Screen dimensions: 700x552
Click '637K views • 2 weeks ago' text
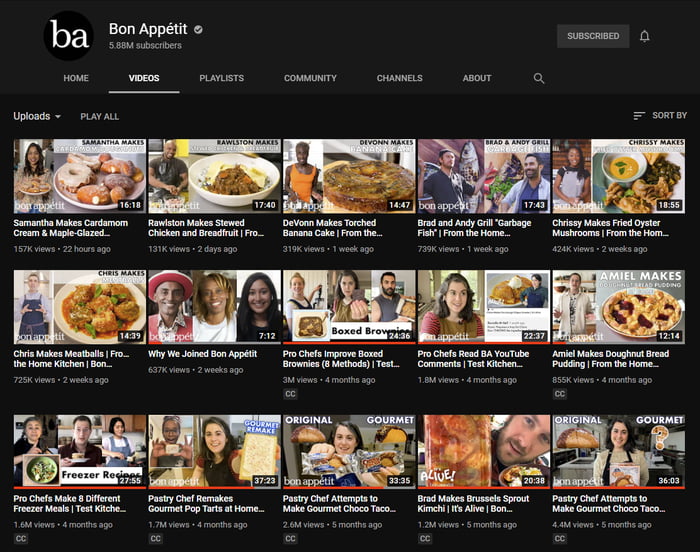click(196, 370)
